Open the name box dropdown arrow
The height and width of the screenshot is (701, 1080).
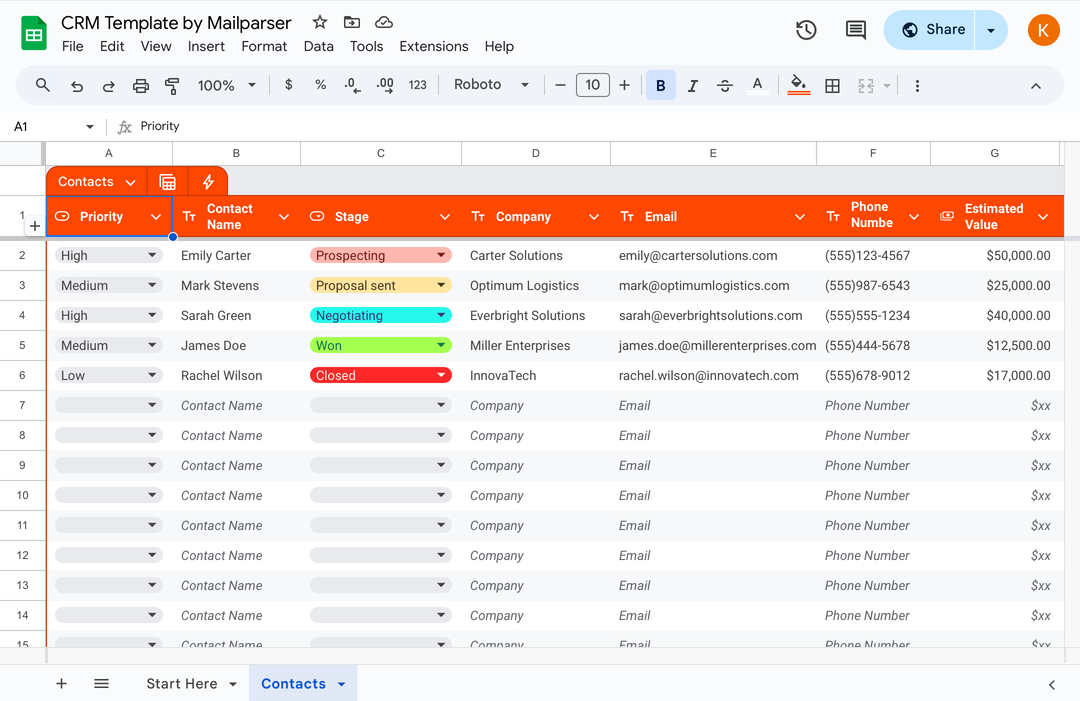click(90, 127)
